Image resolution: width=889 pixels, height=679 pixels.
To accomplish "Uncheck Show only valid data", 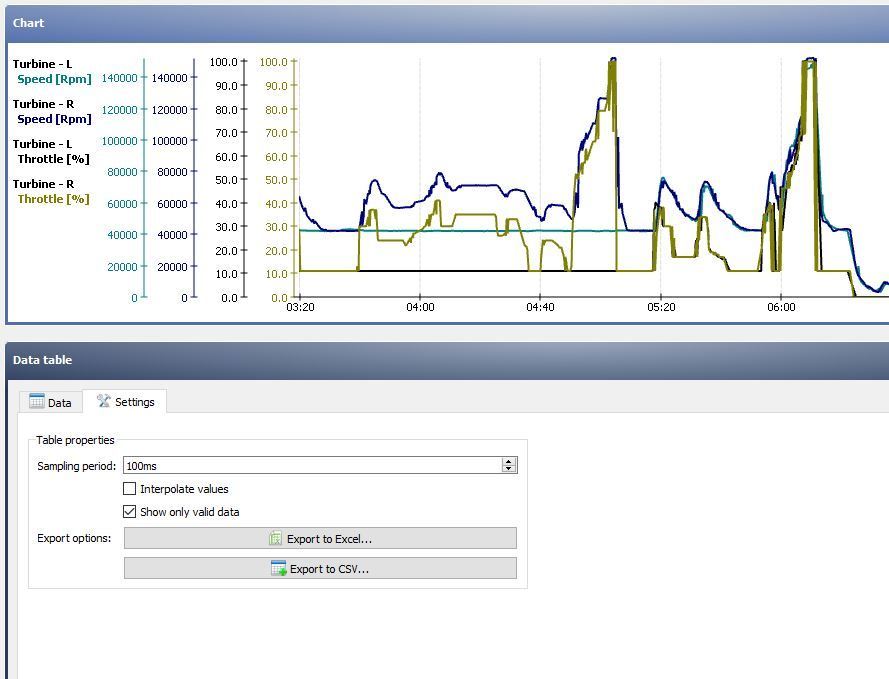I will point(130,512).
